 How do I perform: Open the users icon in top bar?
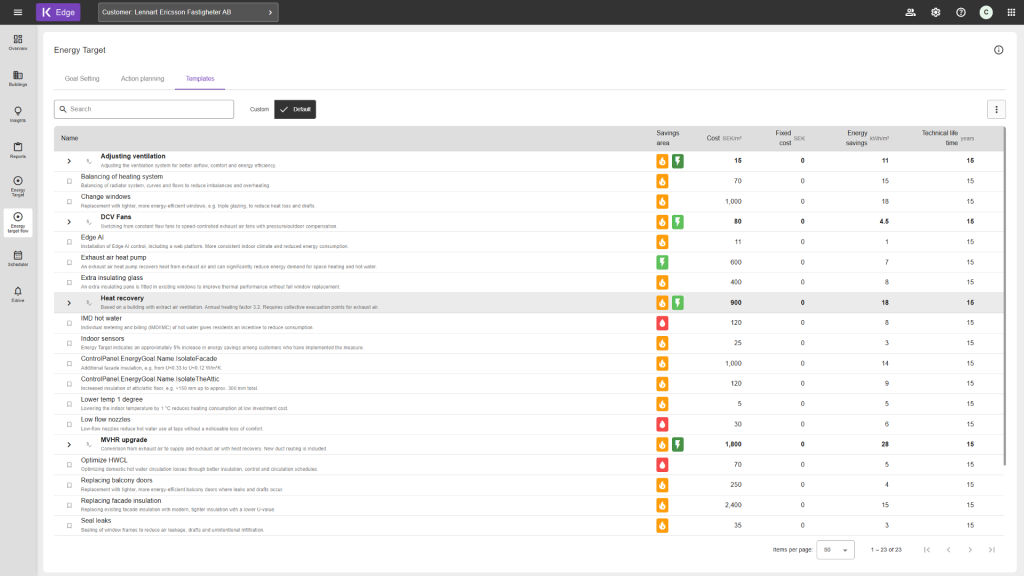point(910,12)
